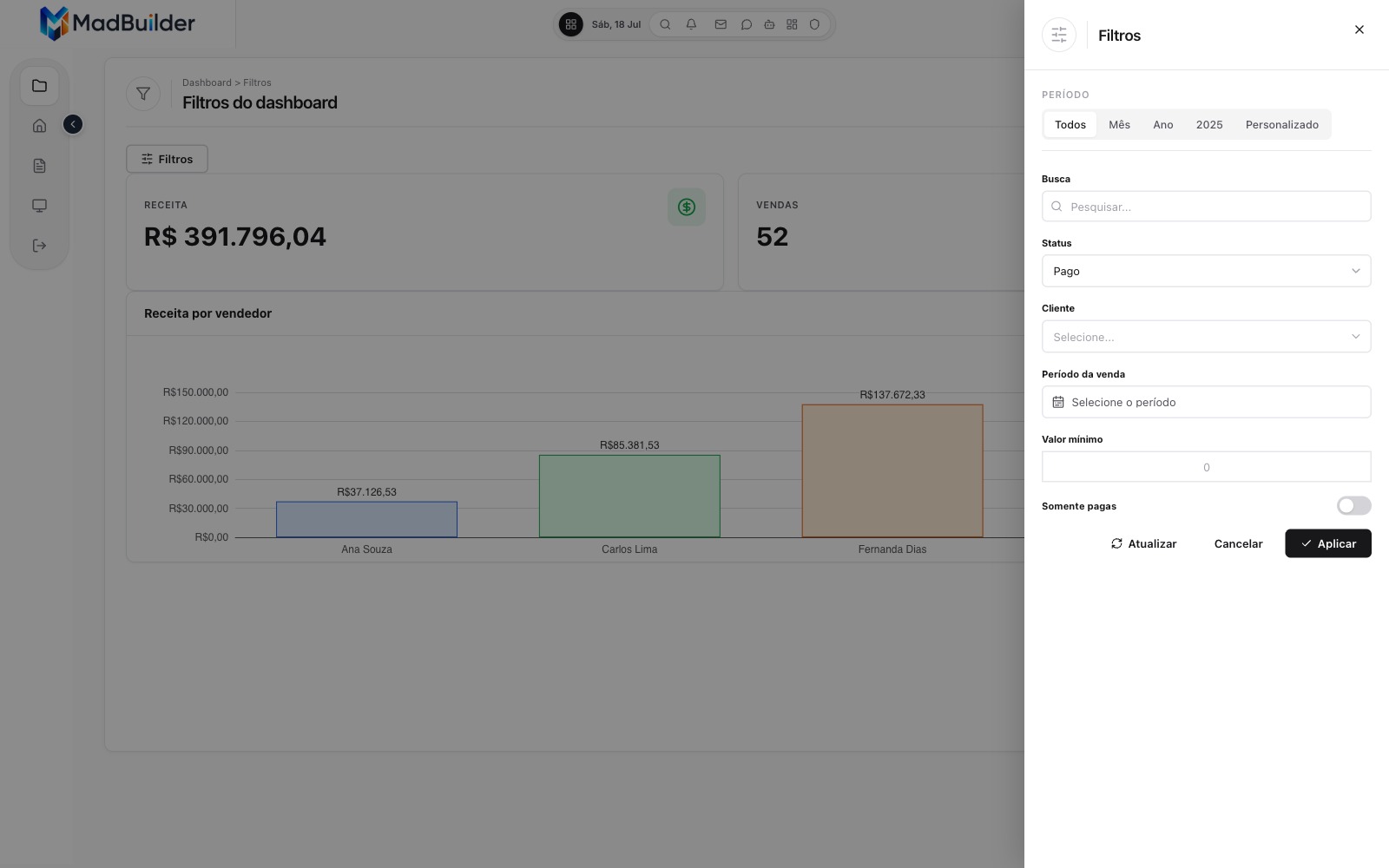Focus the Valor mínimo input
This screenshot has width=1389, height=868.
coord(1206,467)
